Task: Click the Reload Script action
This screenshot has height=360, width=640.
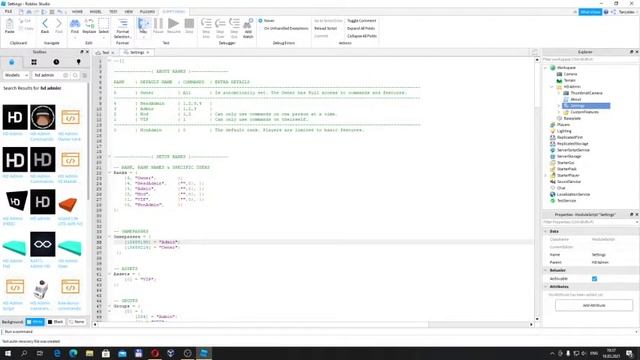Action: pyautogui.click(x=325, y=29)
